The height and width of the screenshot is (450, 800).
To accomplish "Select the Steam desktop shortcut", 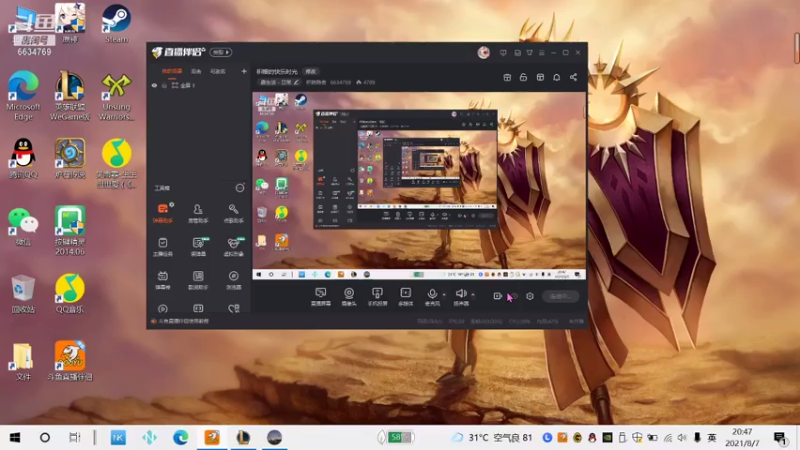I will coord(116,24).
